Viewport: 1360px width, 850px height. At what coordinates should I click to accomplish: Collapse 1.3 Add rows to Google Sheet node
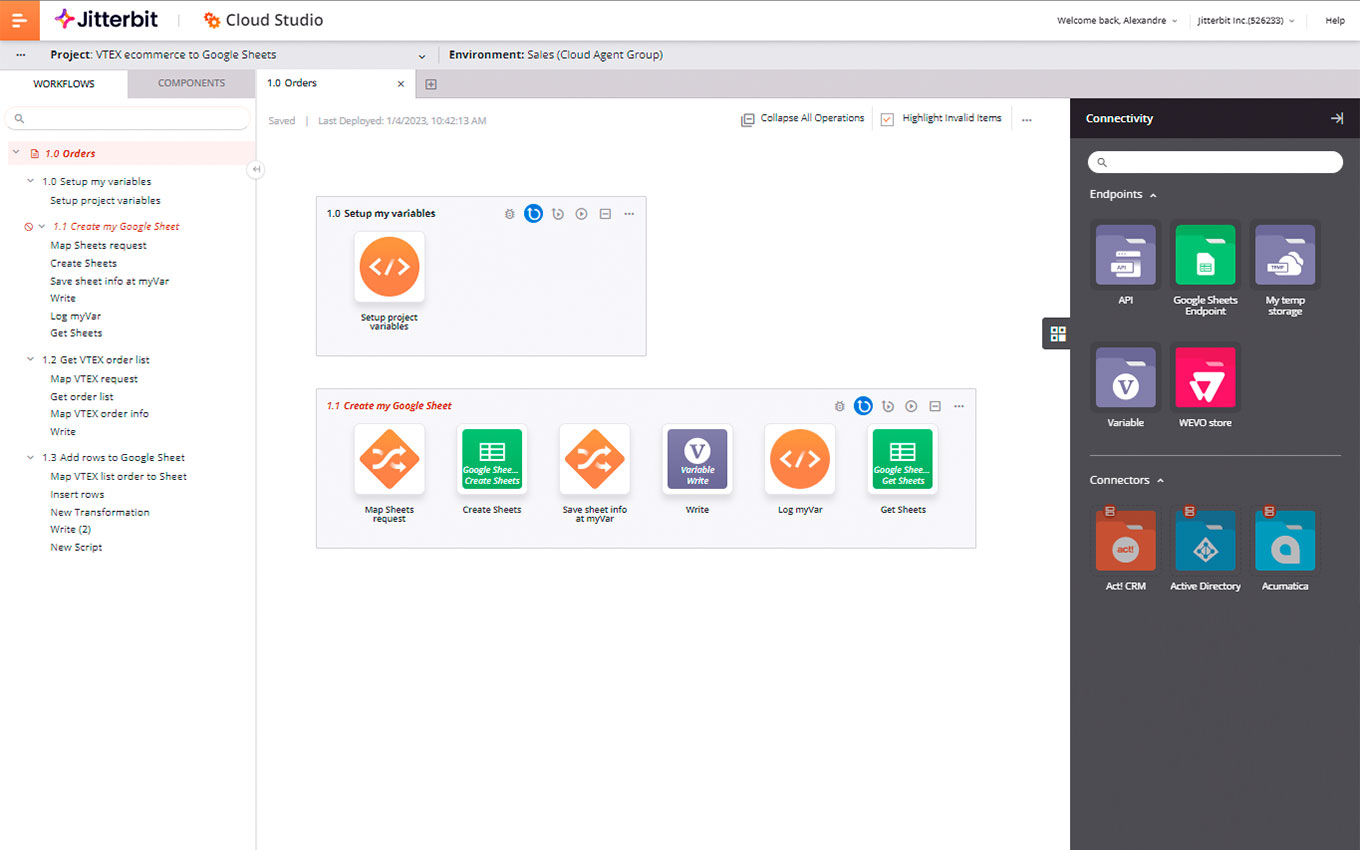[x=31, y=457]
